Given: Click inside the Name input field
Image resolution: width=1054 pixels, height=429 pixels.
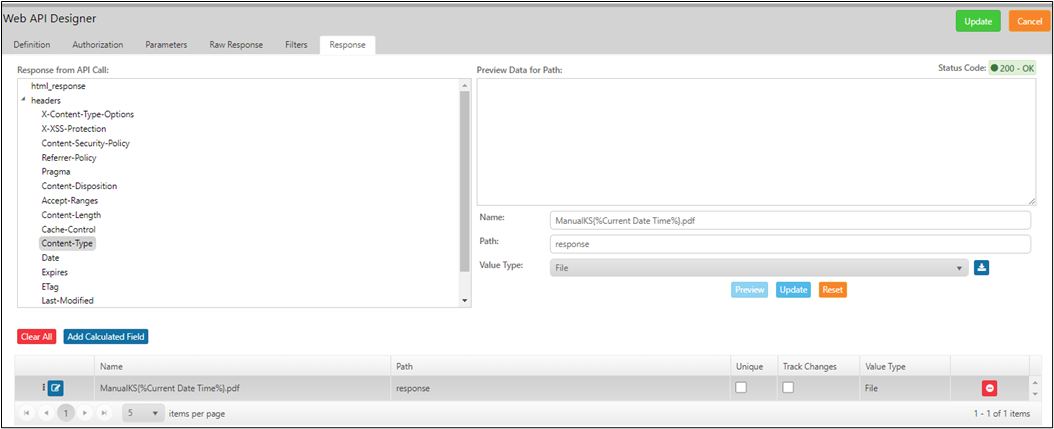Looking at the screenshot, I should pyautogui.click(x=790, y=220).
